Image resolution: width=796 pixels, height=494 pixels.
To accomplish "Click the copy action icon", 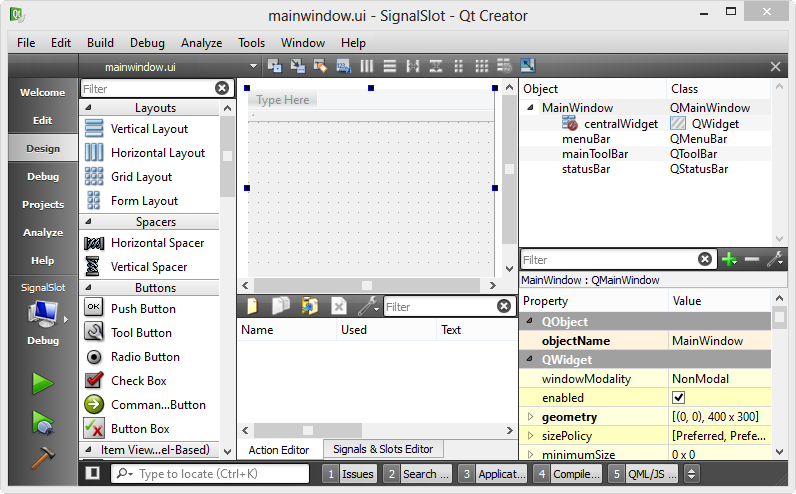I will (x=281, y=306).
